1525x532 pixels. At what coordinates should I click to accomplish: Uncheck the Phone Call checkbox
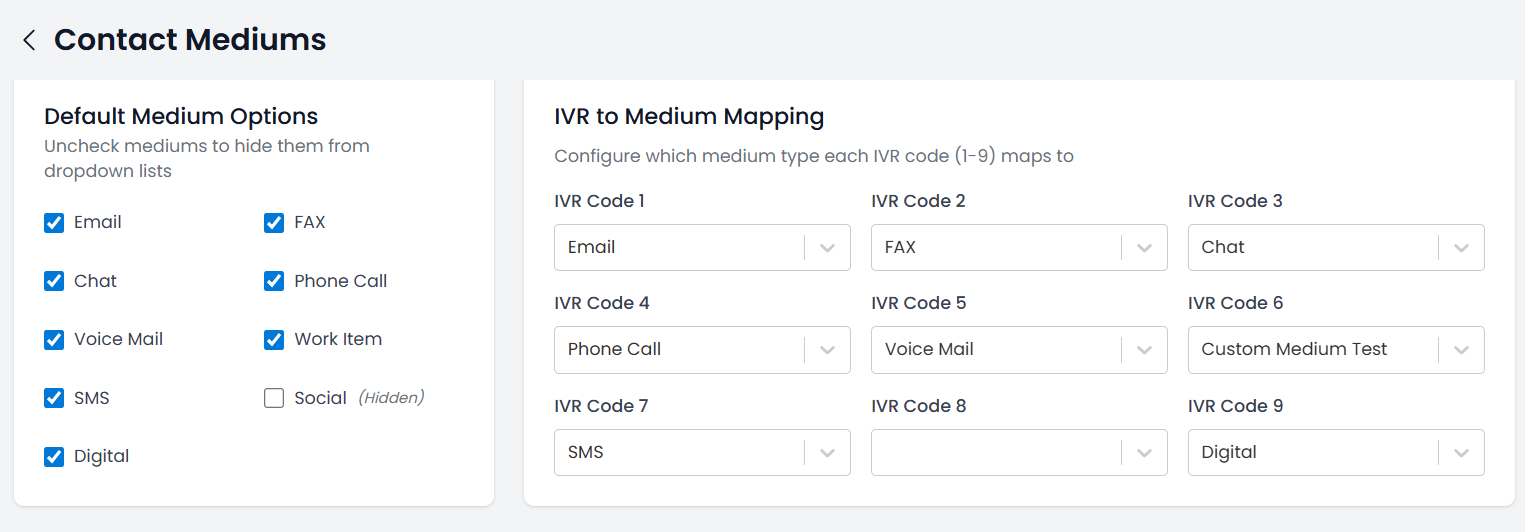point(274,281)
